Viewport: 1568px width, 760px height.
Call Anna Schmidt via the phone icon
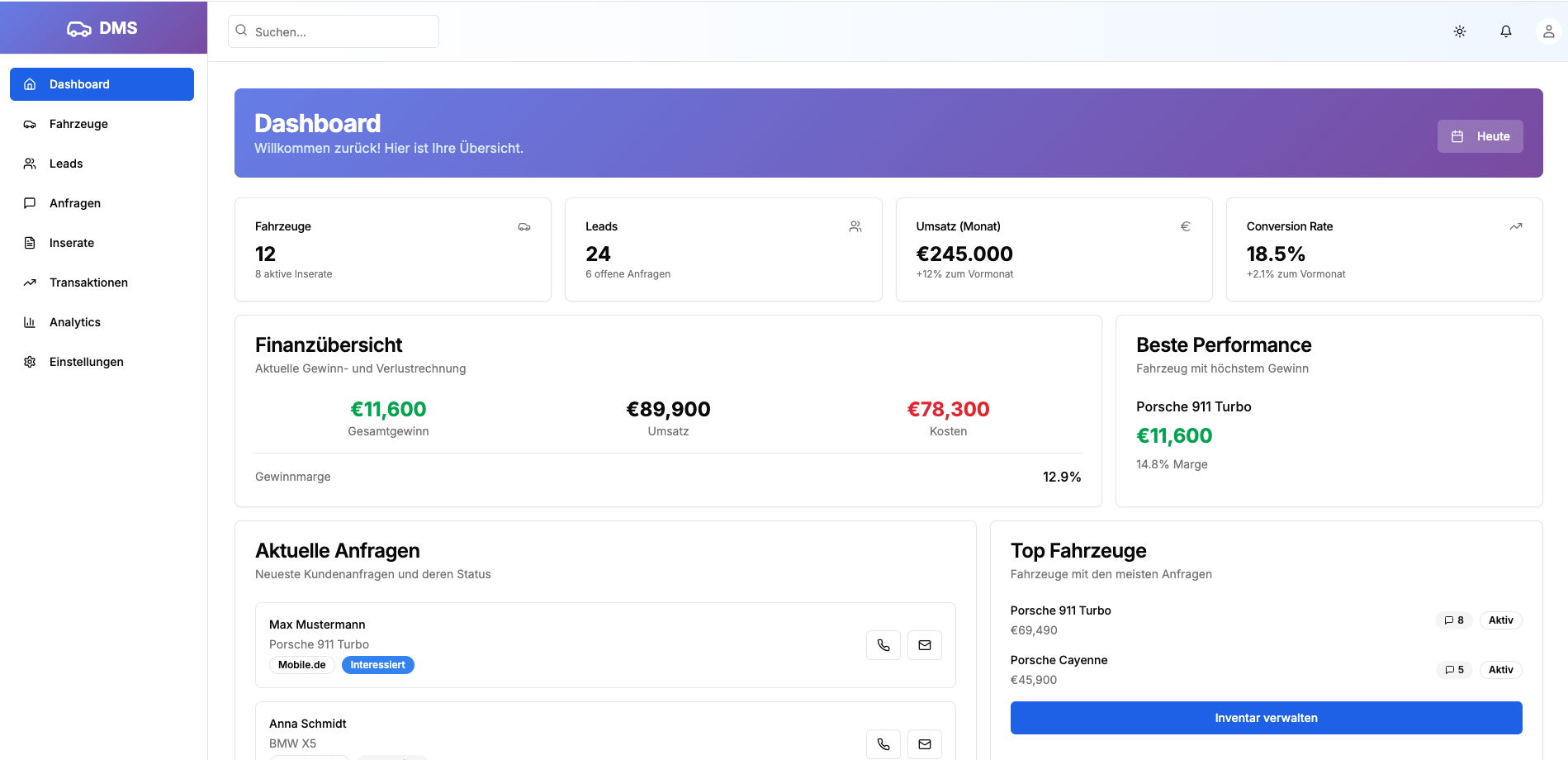click(883, 743)
